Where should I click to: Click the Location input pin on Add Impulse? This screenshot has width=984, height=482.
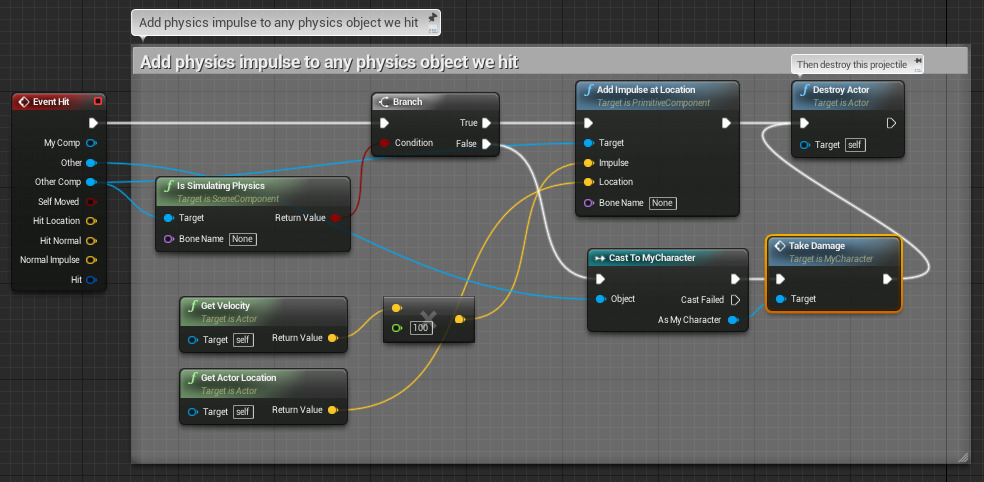pyautogui.click(x=588, y=182)
